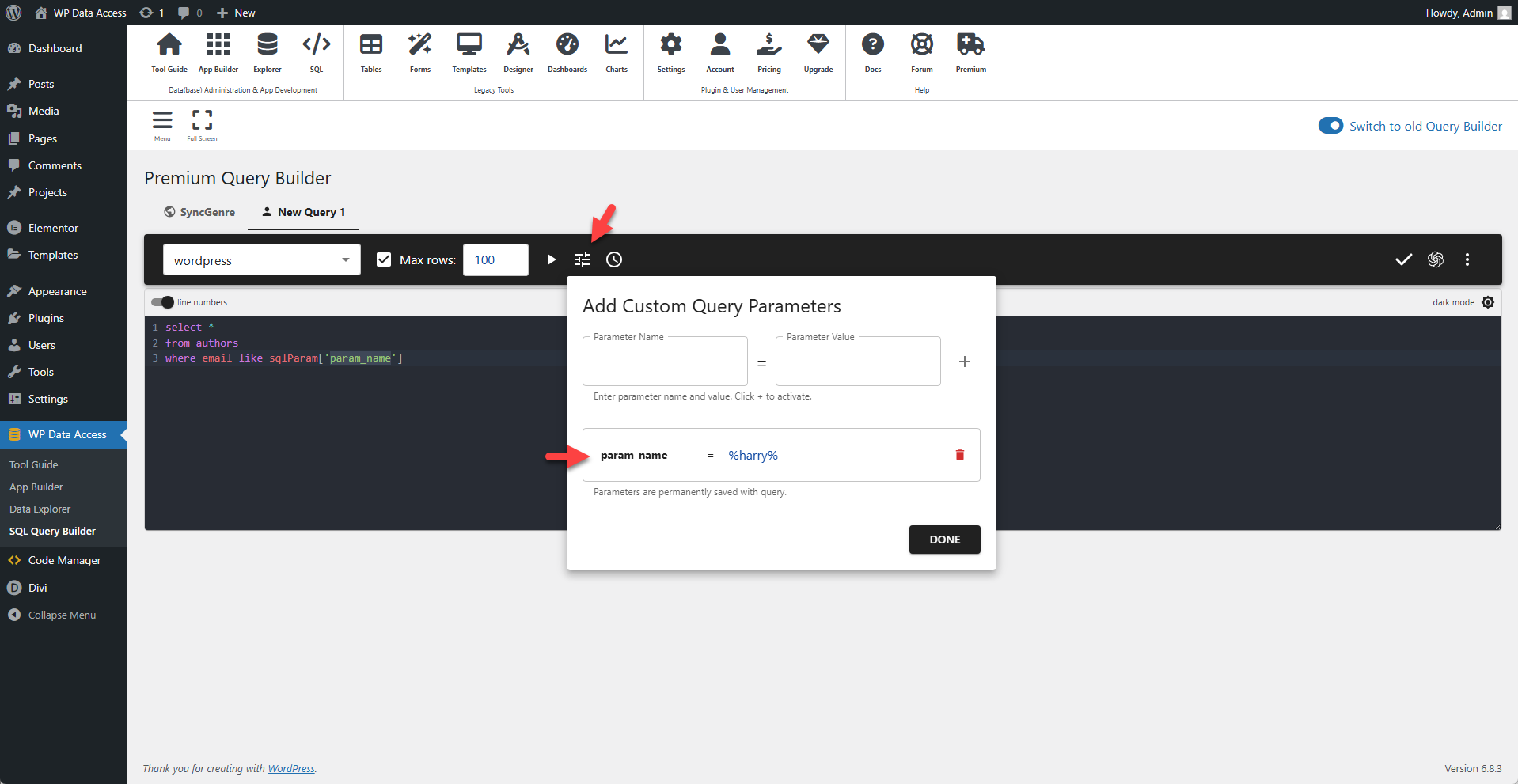The image size is (1518, 784).
Task: Toggle Switch to old Query Builder
Action: (x=1330, y=125)
